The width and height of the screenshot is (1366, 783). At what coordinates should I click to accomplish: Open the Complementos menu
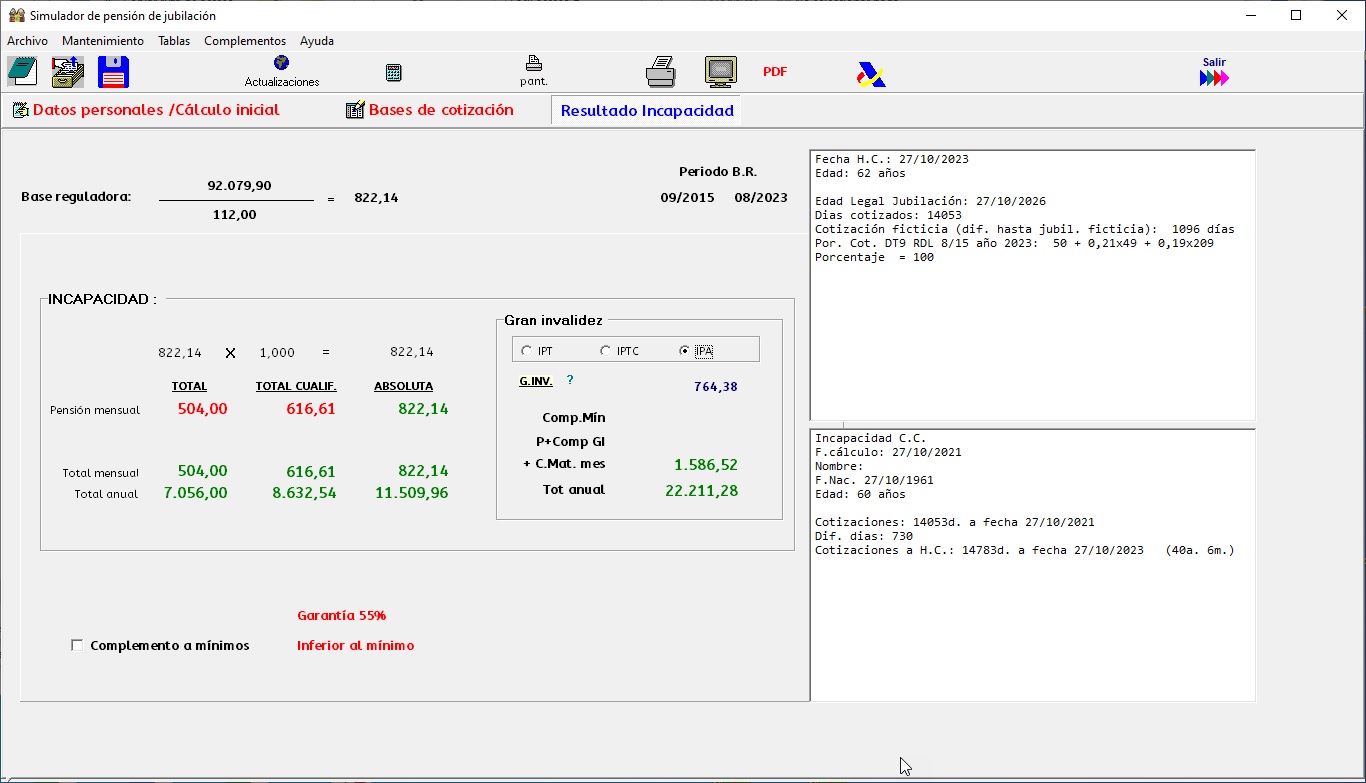click(x=245, y=41)
